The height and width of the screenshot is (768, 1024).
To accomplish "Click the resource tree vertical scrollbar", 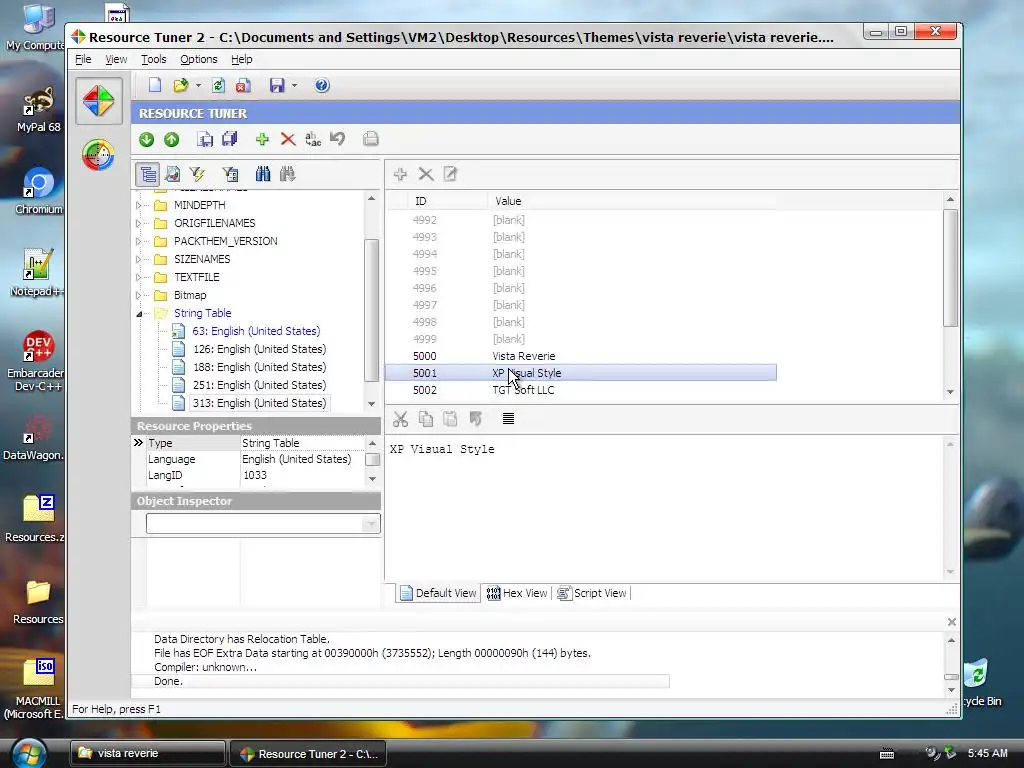I will click(x=371, y=310).
